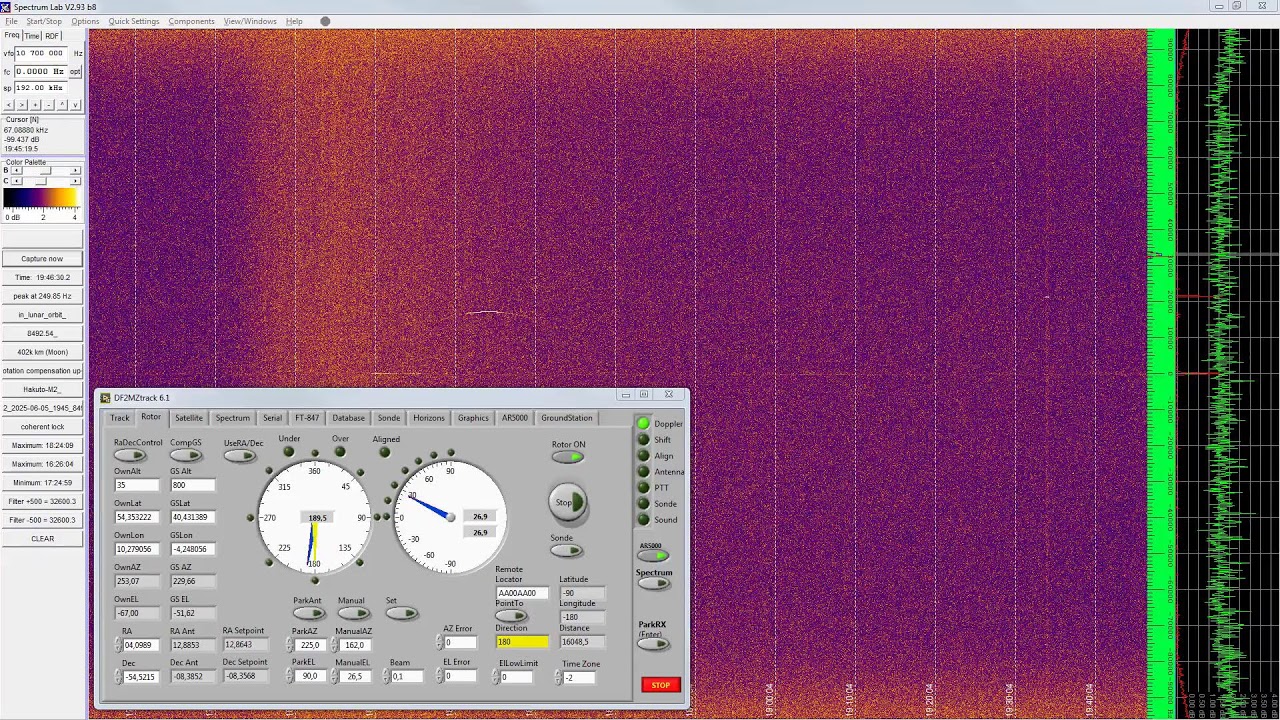
Task: Click the Sonde status LED in right column
Action: pyautogui.click(x=644, y=504)
